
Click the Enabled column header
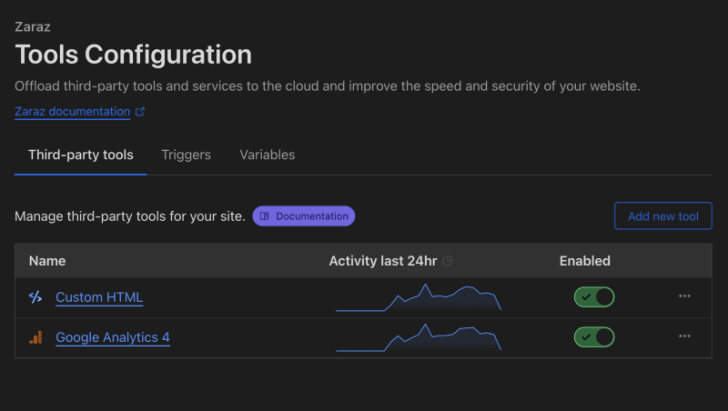(x=585, y=261)
